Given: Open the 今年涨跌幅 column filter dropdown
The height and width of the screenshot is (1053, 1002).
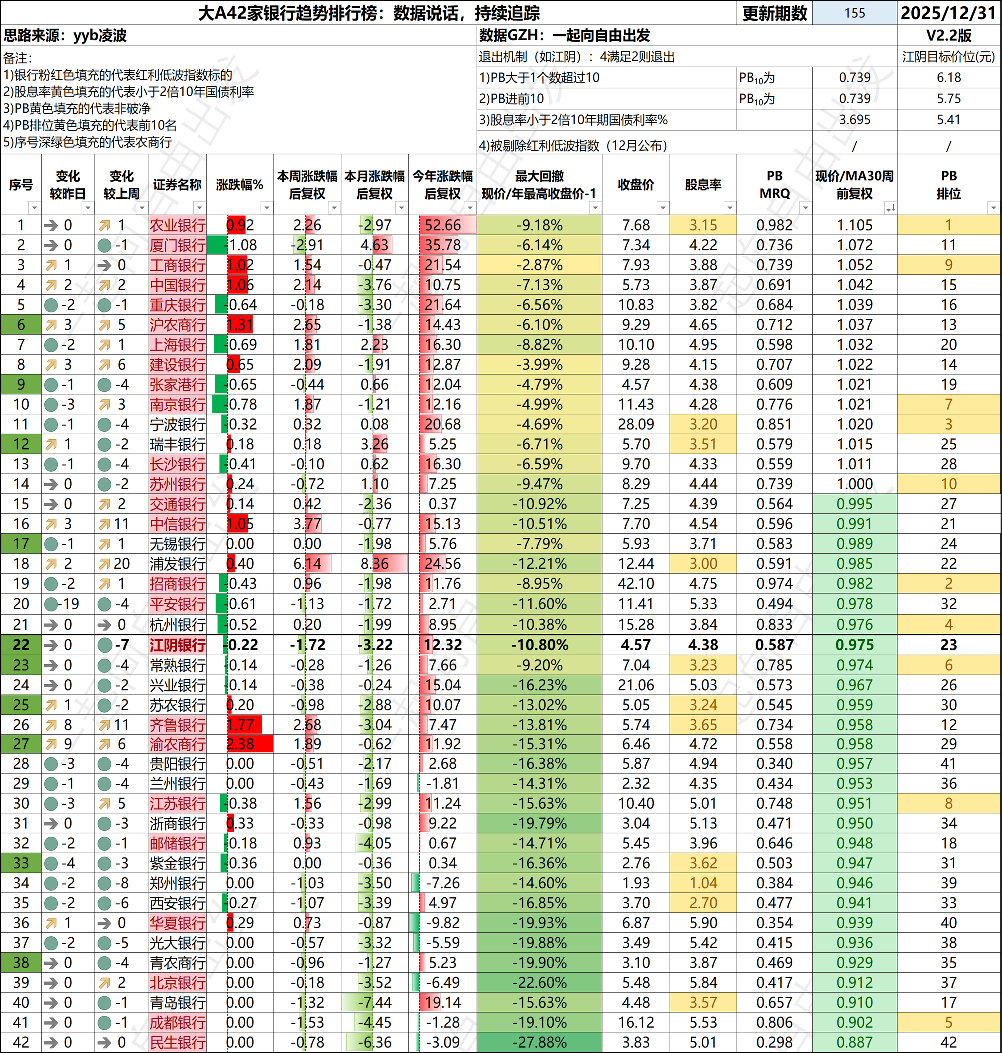Looking at the screenshot, I should click(469, 208).
